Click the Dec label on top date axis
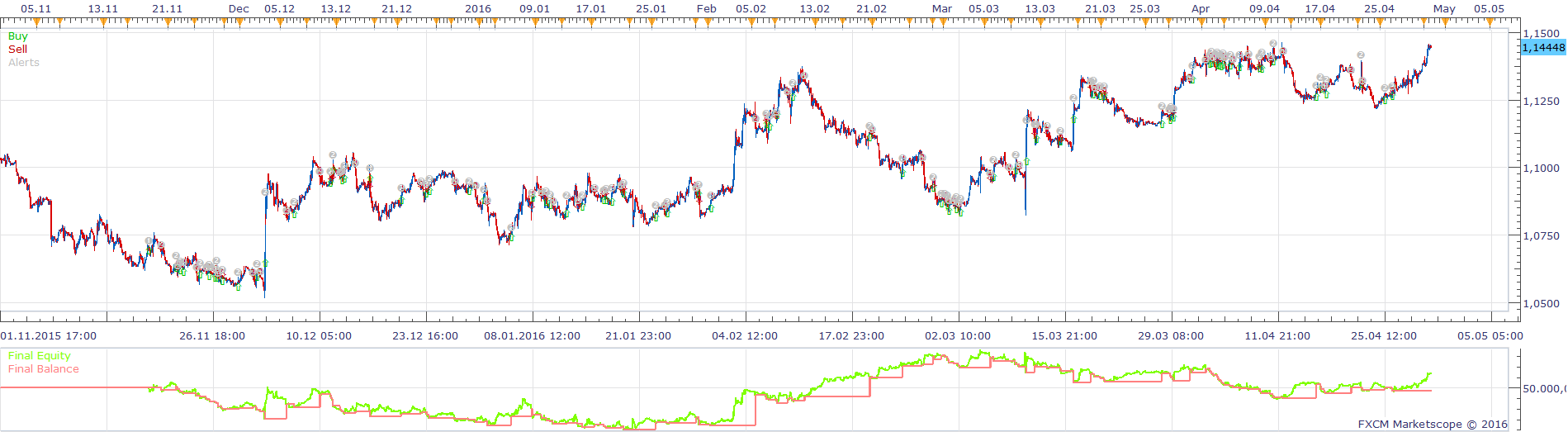 [x=239, y=9]
